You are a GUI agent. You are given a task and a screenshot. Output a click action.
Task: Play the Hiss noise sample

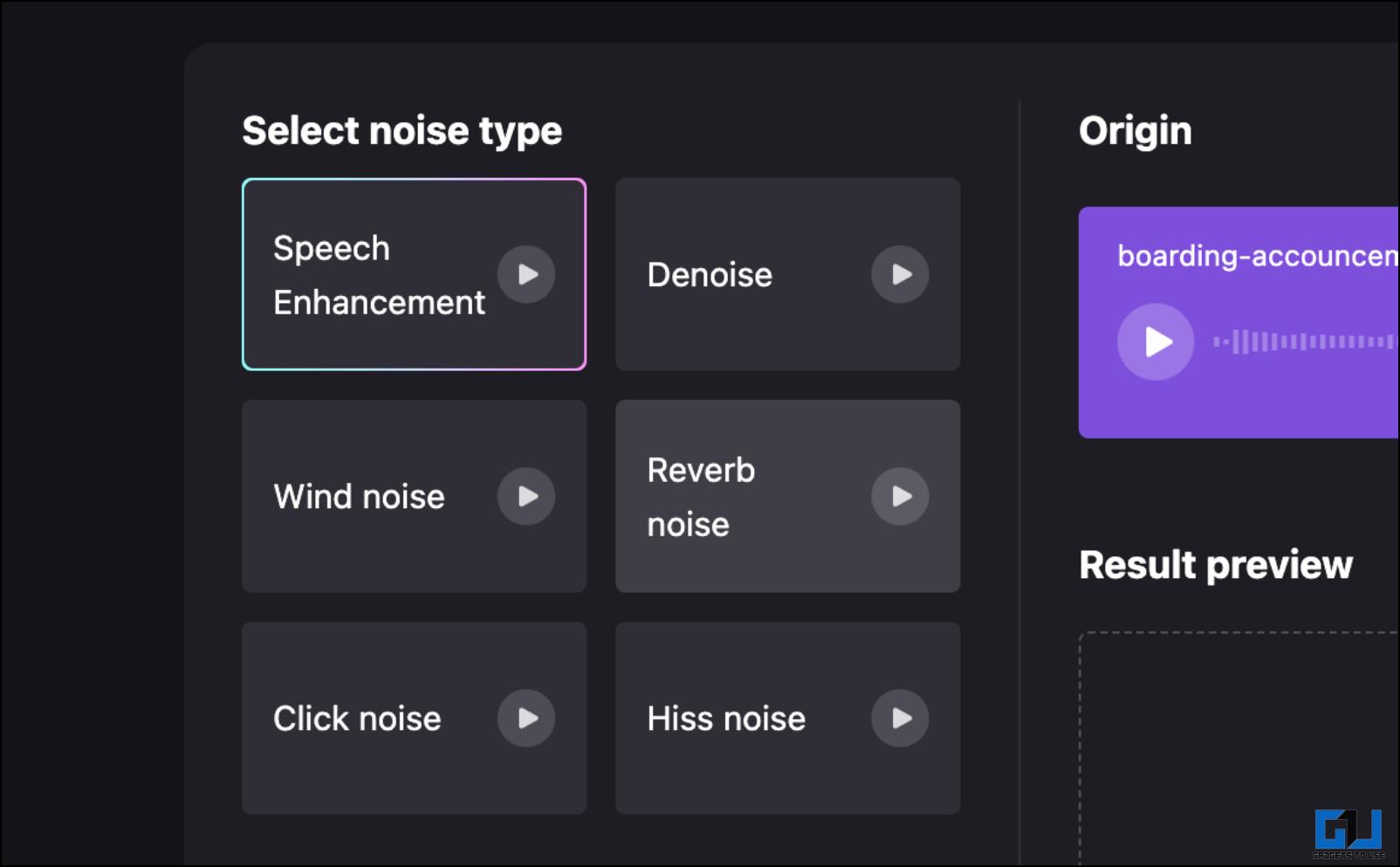900,718
